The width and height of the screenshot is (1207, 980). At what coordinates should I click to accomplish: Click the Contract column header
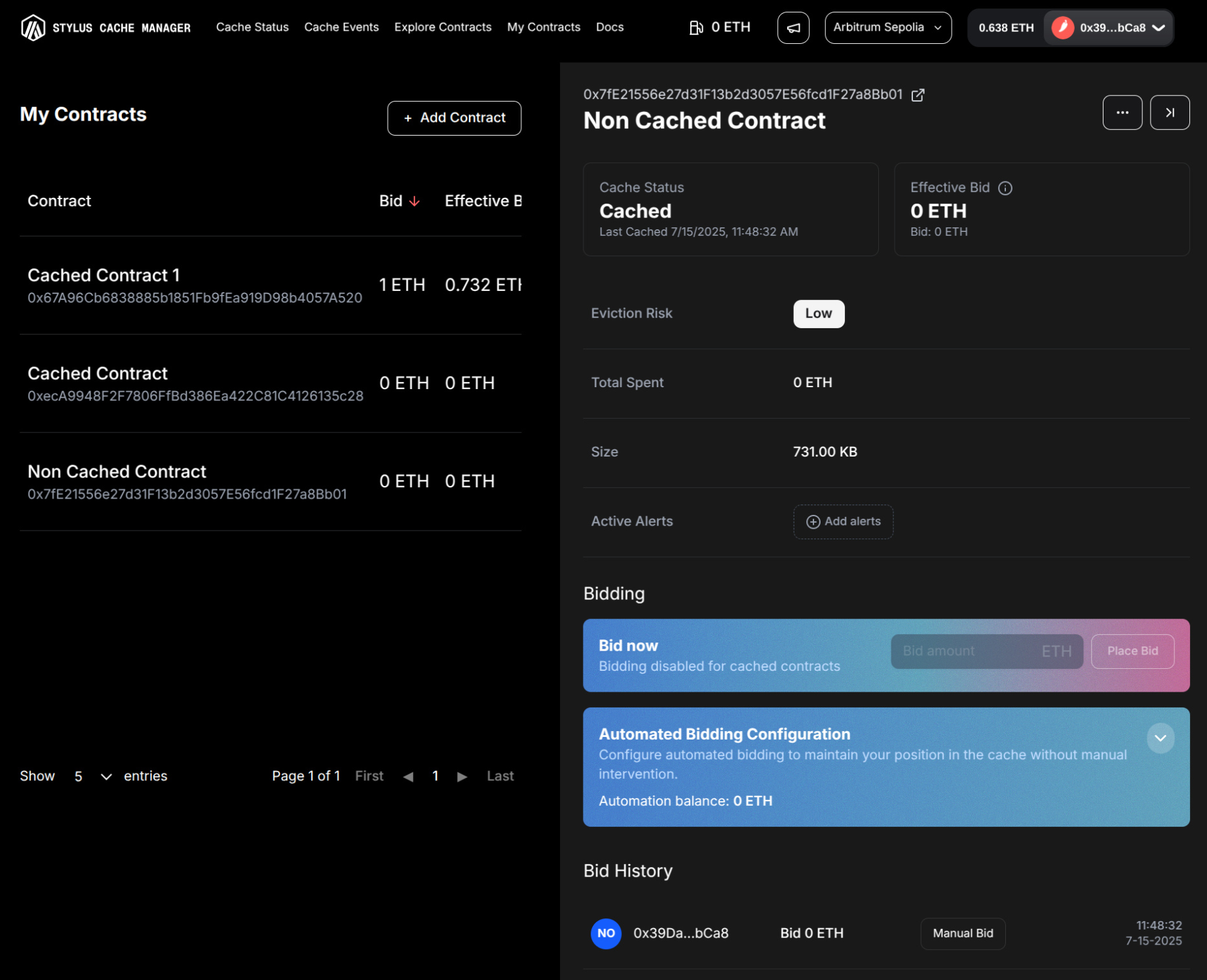pyautogui.click(x=59, y=201)
